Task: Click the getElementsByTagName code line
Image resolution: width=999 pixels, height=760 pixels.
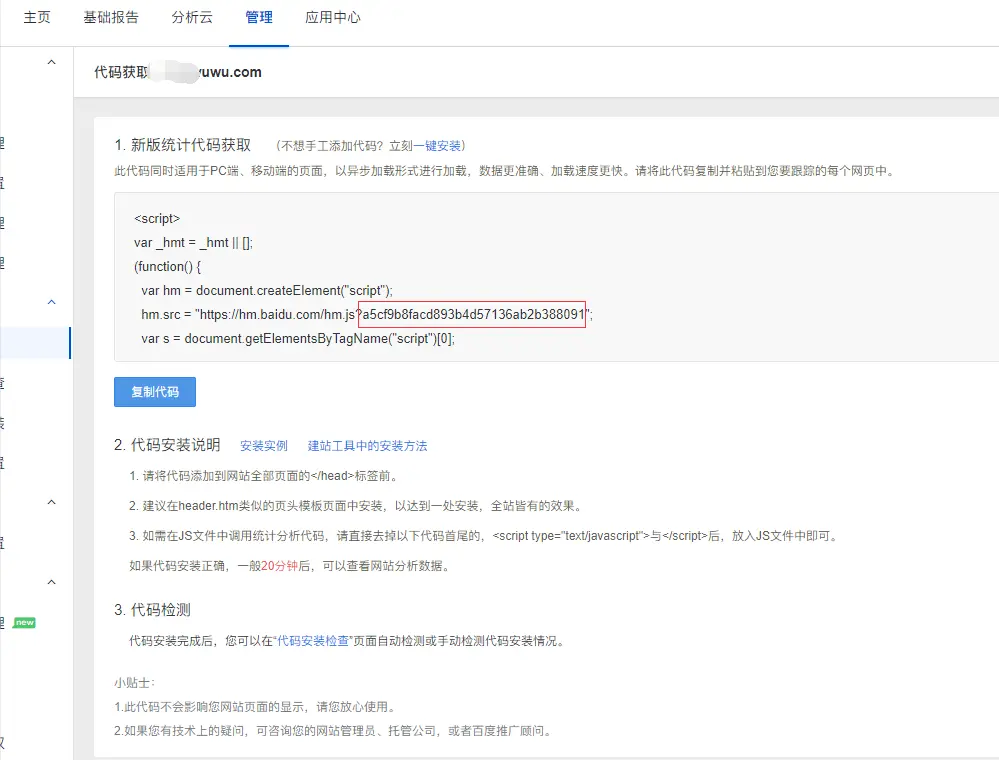Action: coord(298,338)
